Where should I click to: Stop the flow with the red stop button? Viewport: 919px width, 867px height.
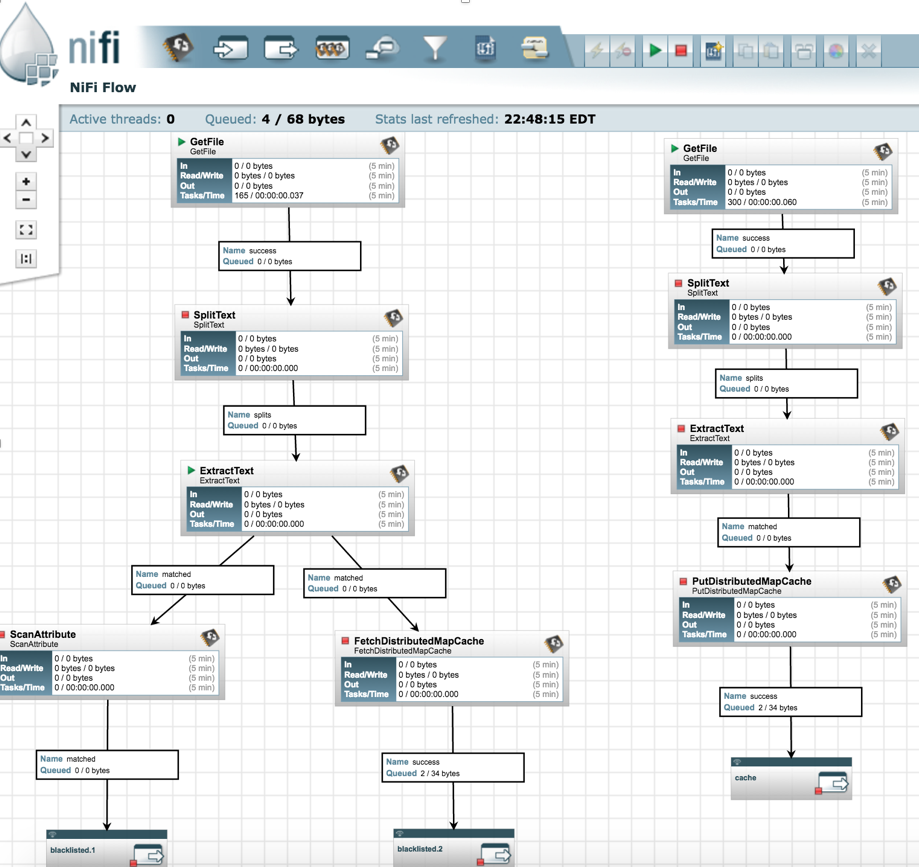click(682, 51)
